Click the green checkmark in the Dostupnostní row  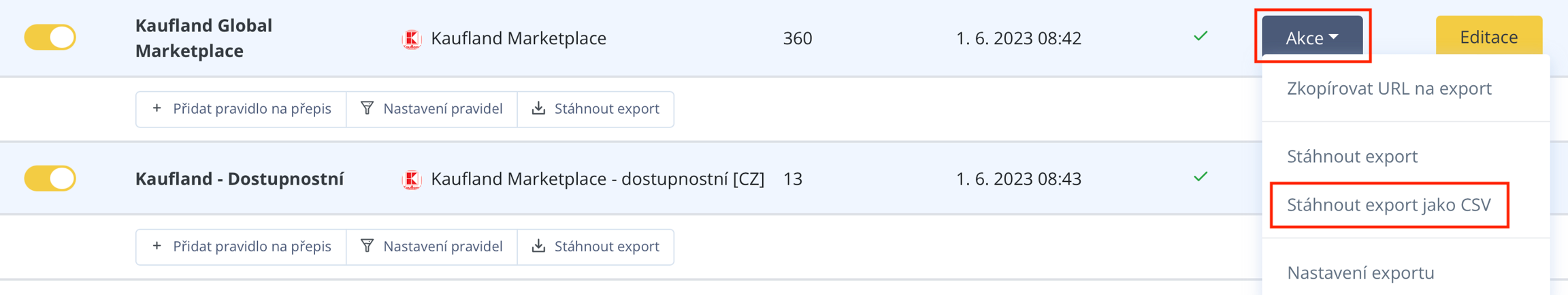[x=1200, y=177]
